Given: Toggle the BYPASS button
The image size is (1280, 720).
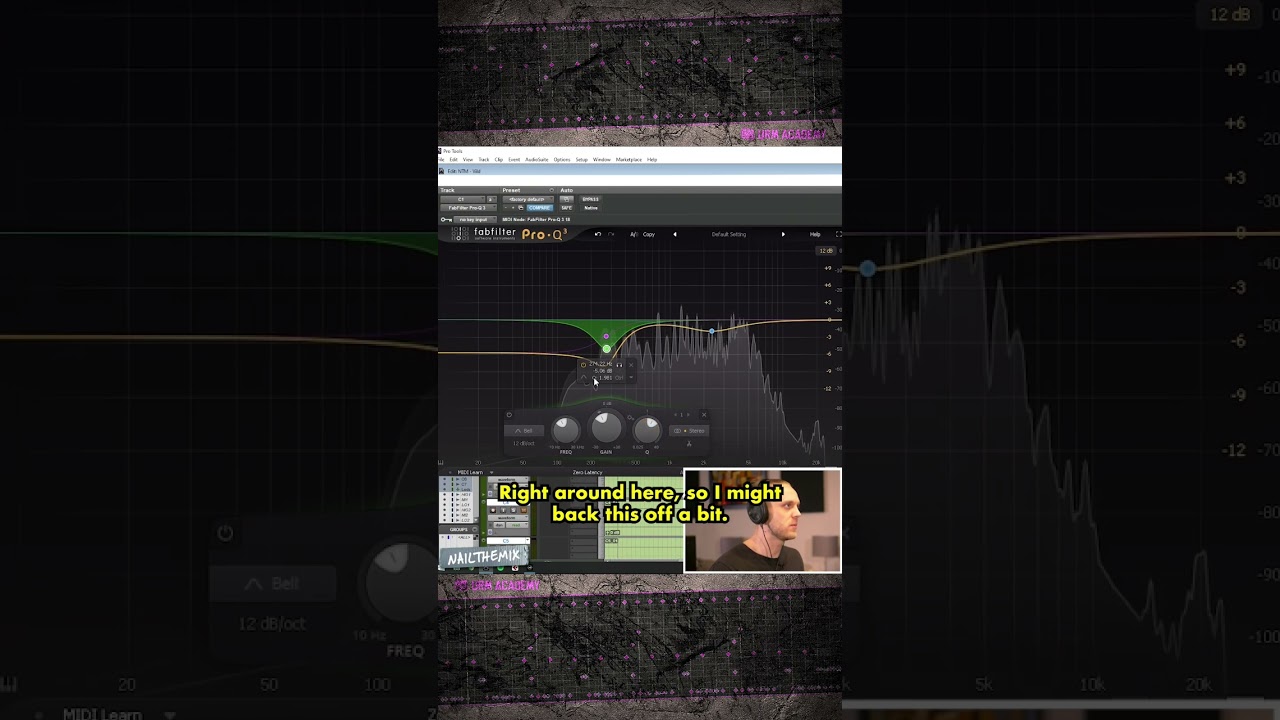Looking at the screenshot, I should click(591, 199).
